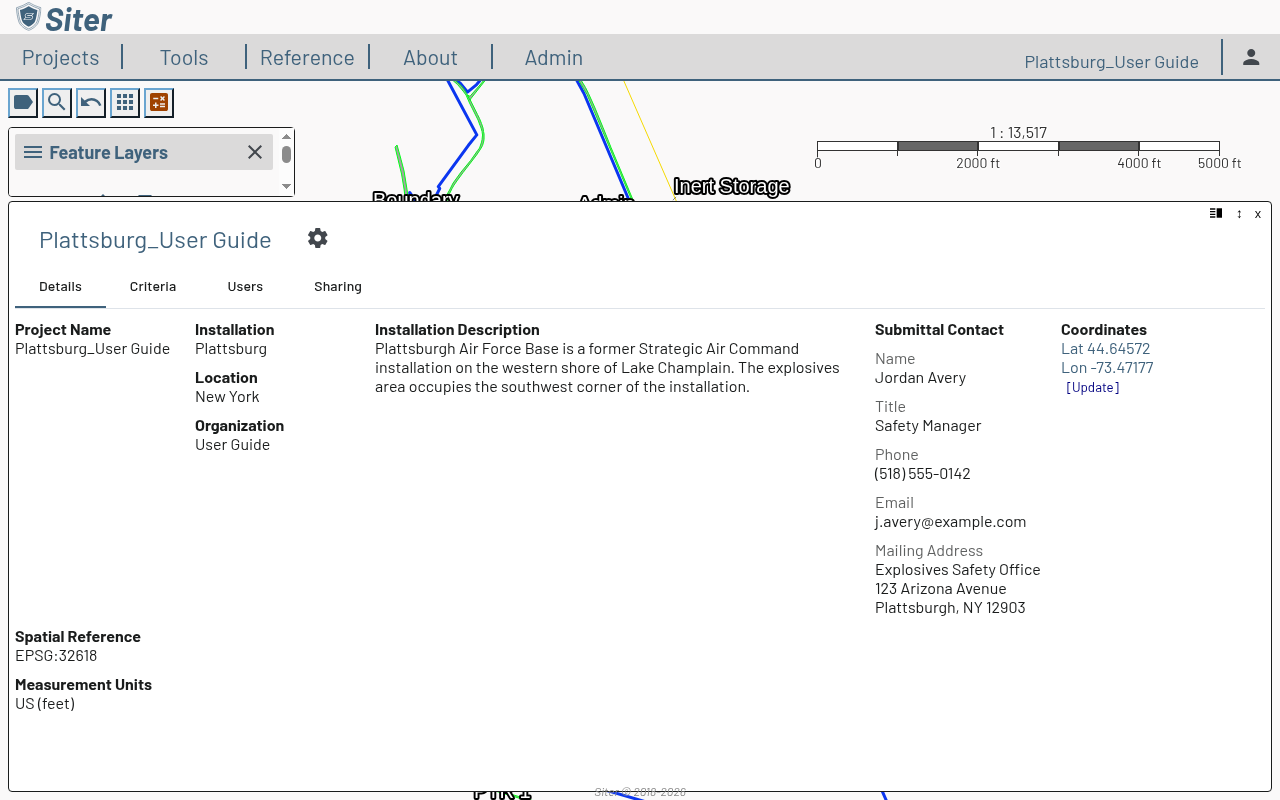1280x800 pixels.
Task: Click the US (feet) measurement units value
Action: [45, 704]
